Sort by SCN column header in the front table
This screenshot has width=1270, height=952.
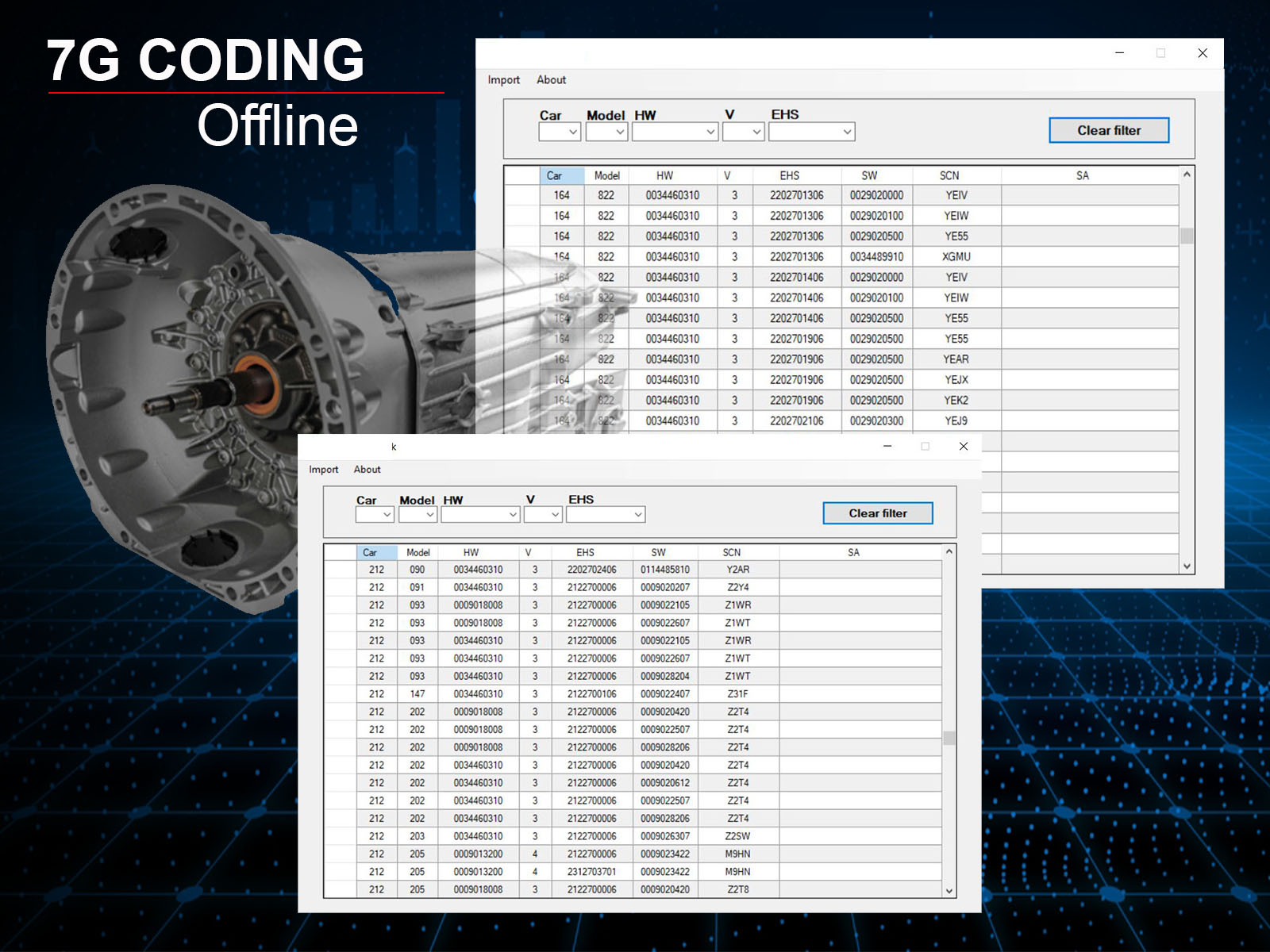(731, 552)
